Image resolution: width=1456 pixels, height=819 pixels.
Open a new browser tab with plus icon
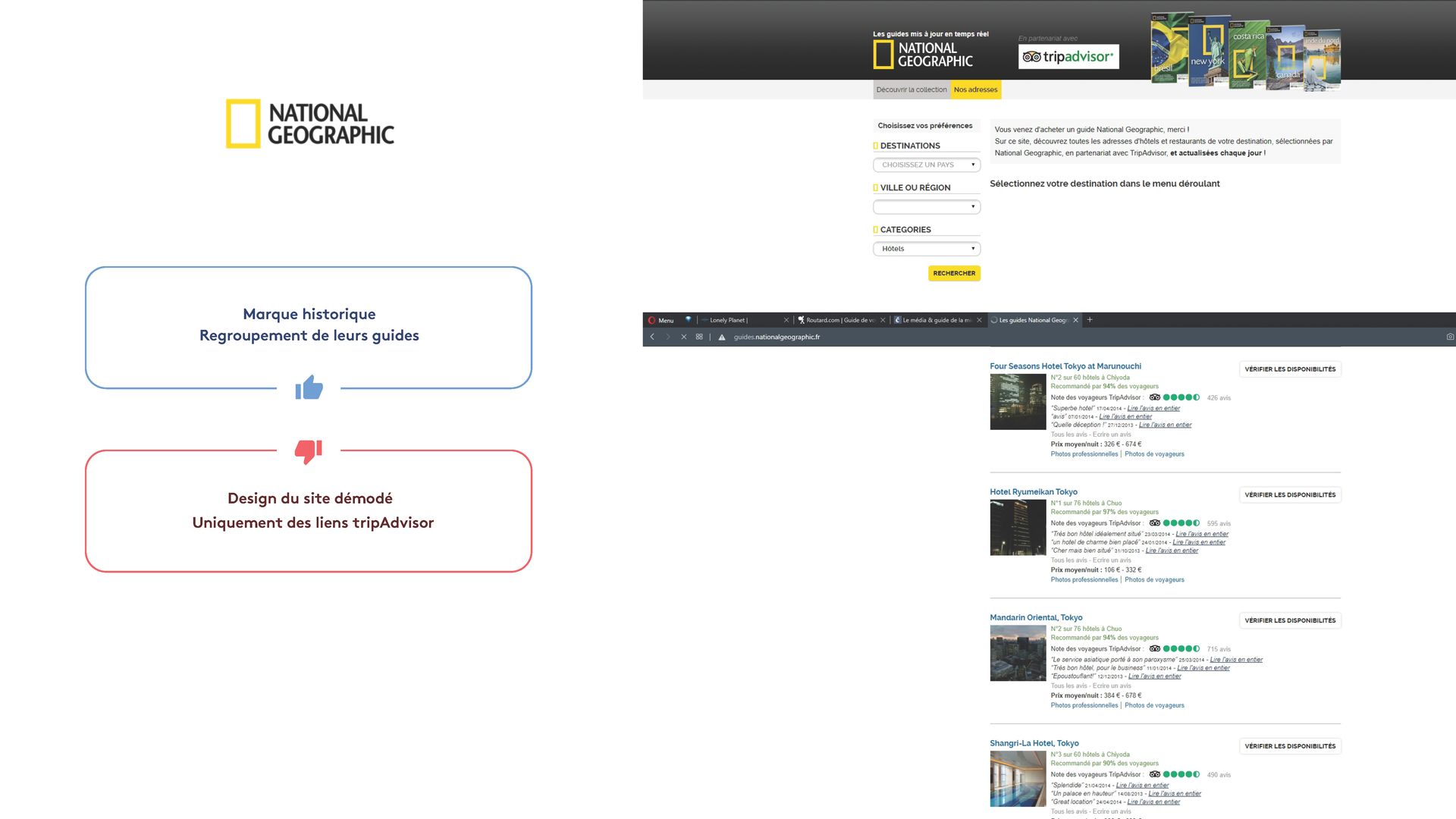1090,320
